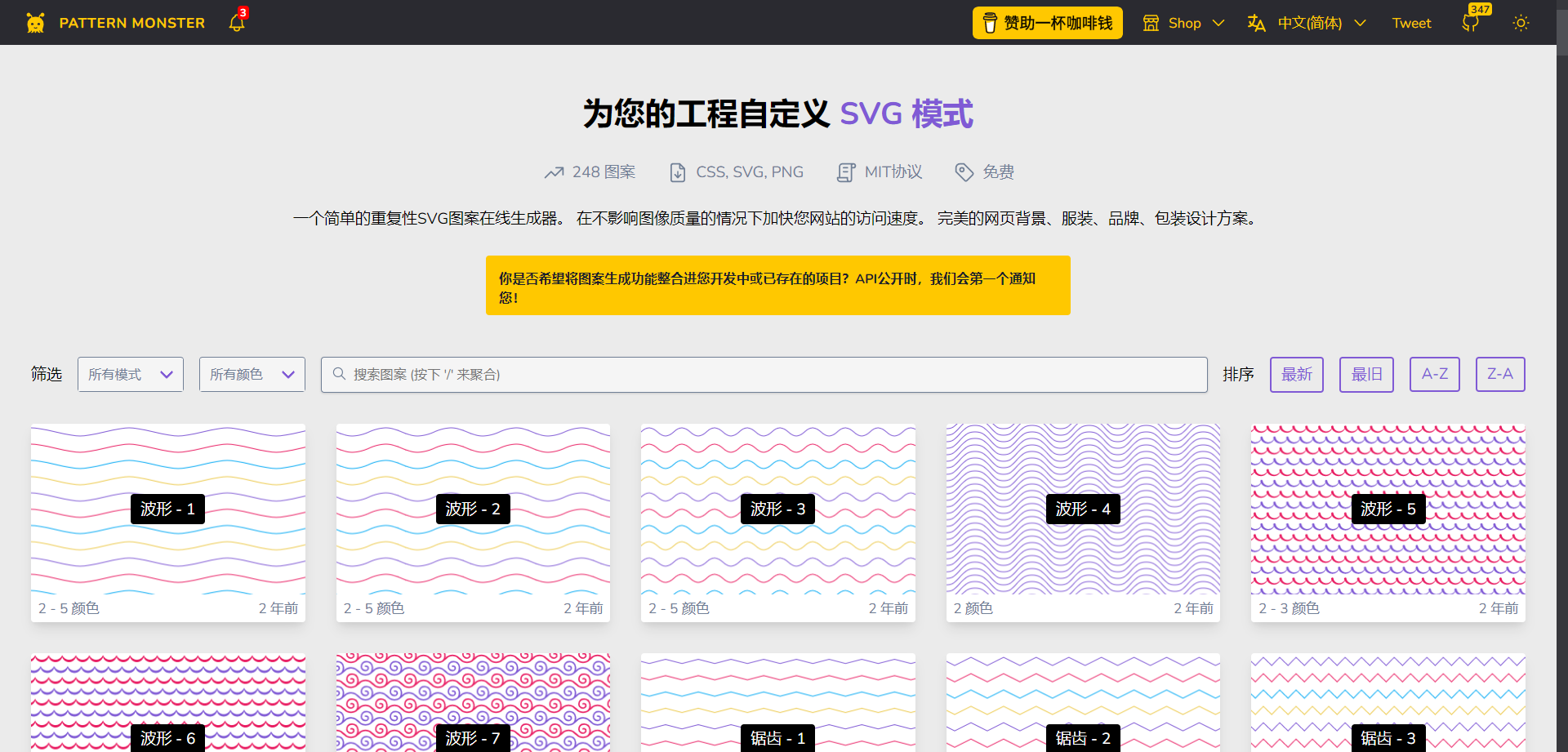The image size is (1568, 752).
Task: Open the 锯齿 - 1 pattern thumbnail
Action: click(778, 702)
